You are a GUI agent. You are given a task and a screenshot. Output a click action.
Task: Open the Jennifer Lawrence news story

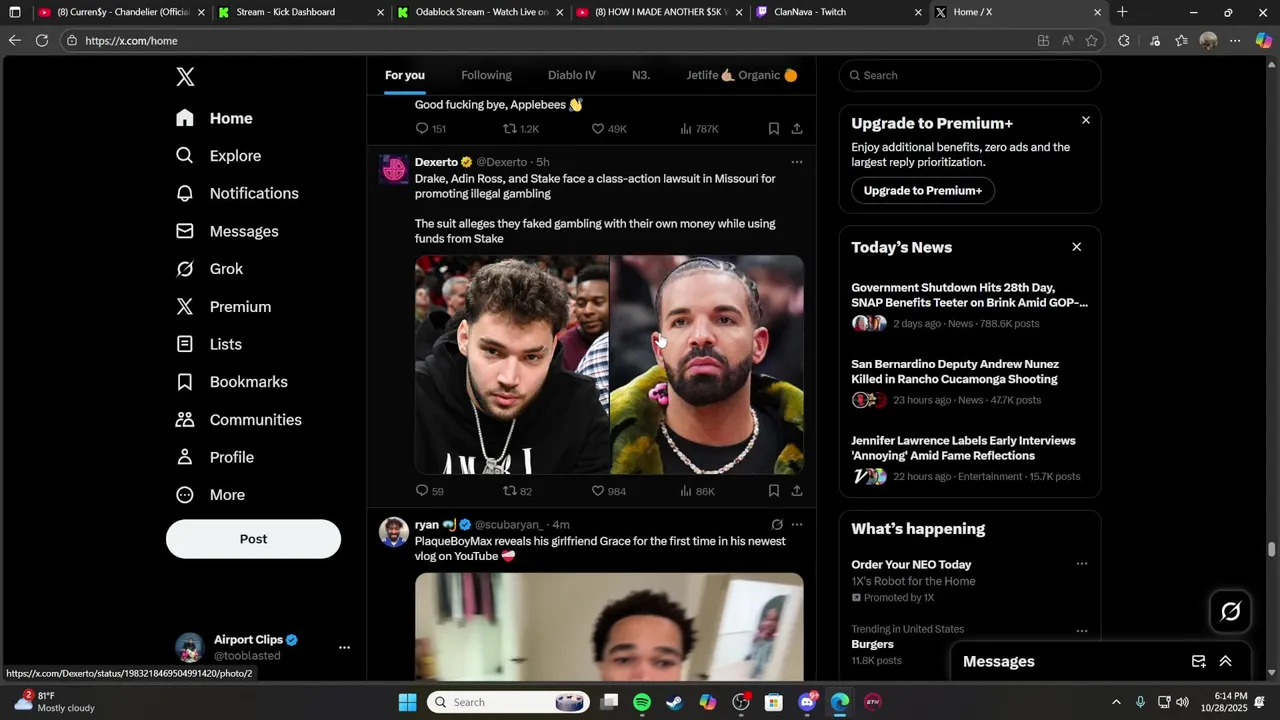click(x=970, y=458)
